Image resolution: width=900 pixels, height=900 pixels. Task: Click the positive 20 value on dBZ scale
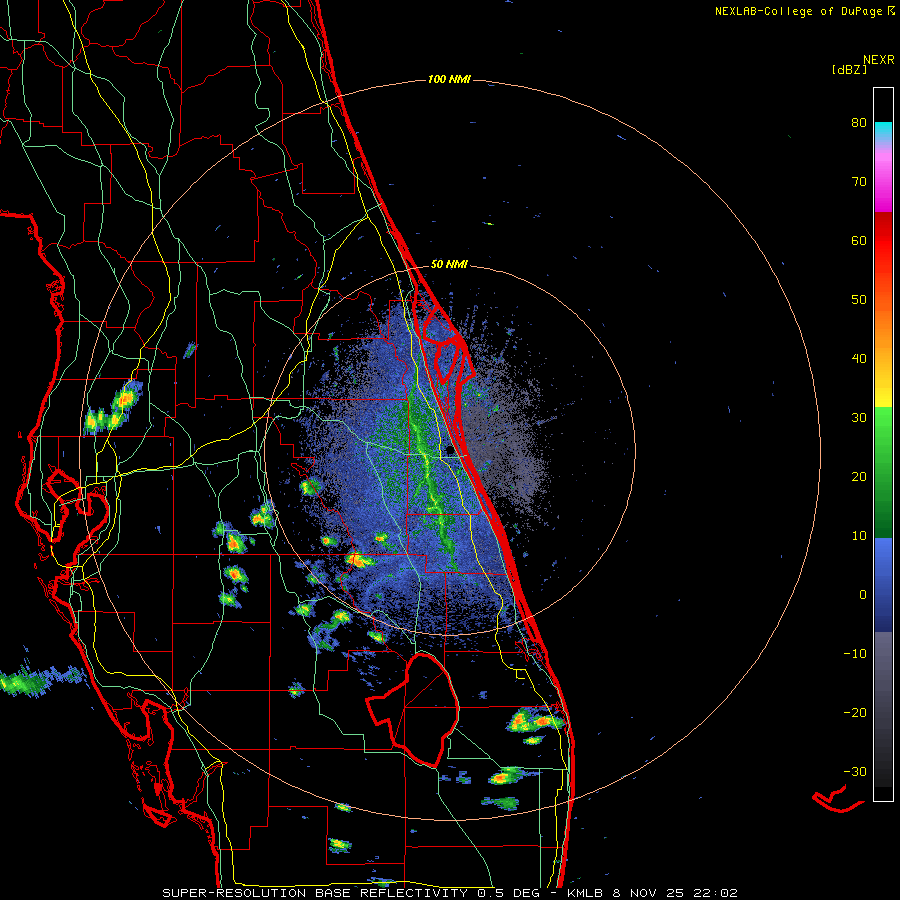point(859,476)
